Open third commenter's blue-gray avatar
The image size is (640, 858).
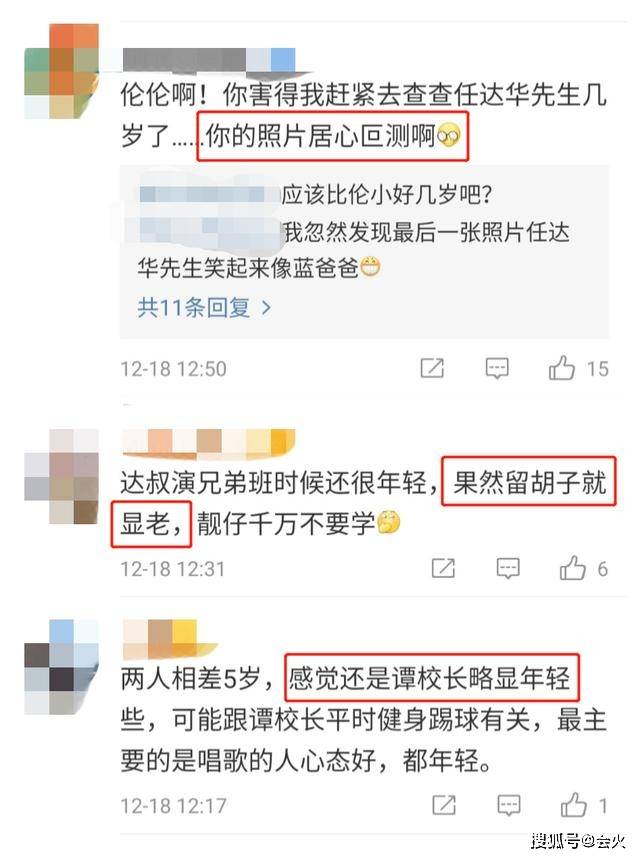tap(61, 666)
